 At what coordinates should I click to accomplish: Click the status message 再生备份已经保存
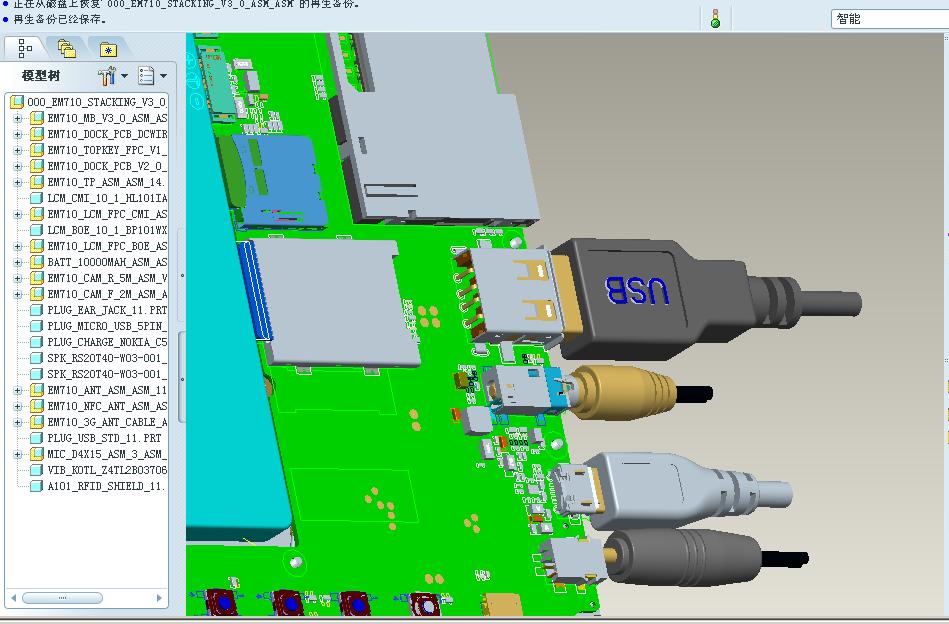pyautogui.click(x=59, y=19)
